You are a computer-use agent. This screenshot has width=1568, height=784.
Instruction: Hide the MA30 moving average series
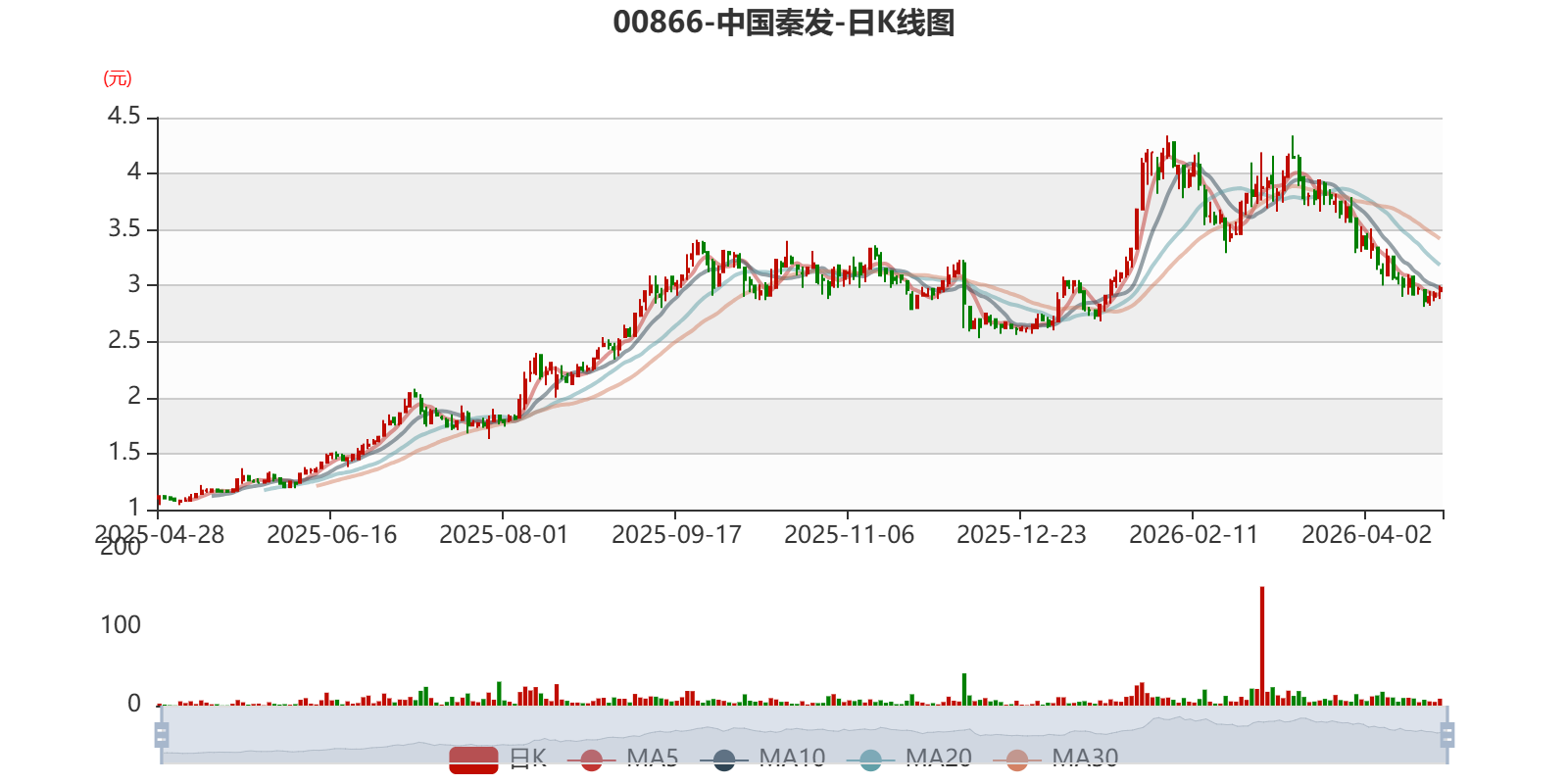(1055, 759)
